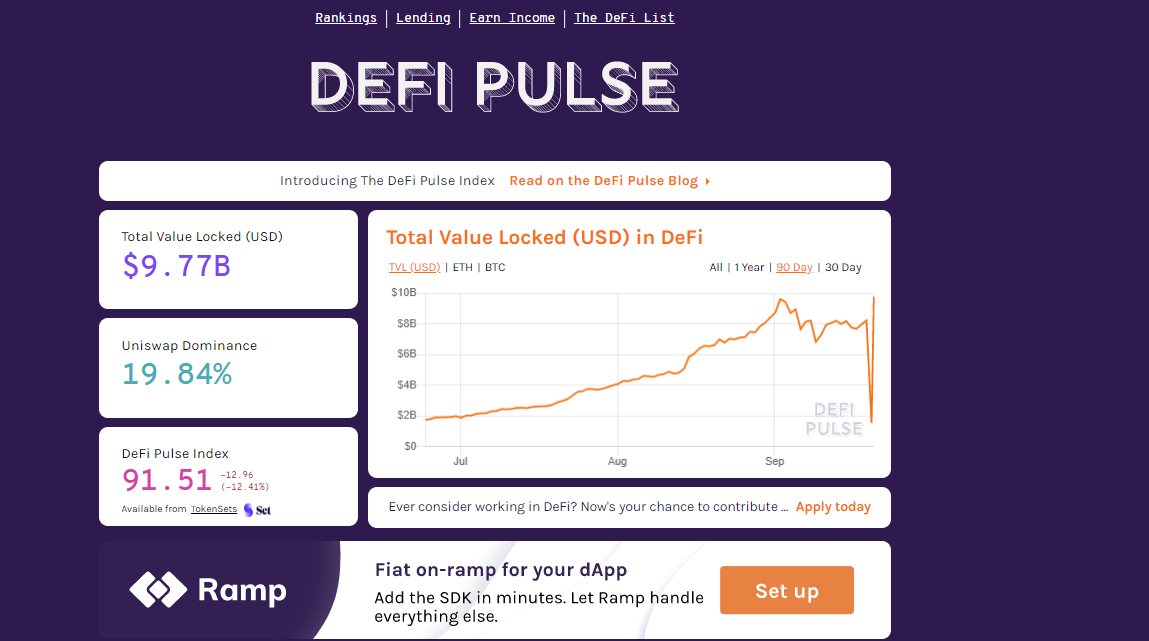Open the Rankings menu link

(346, 18)
